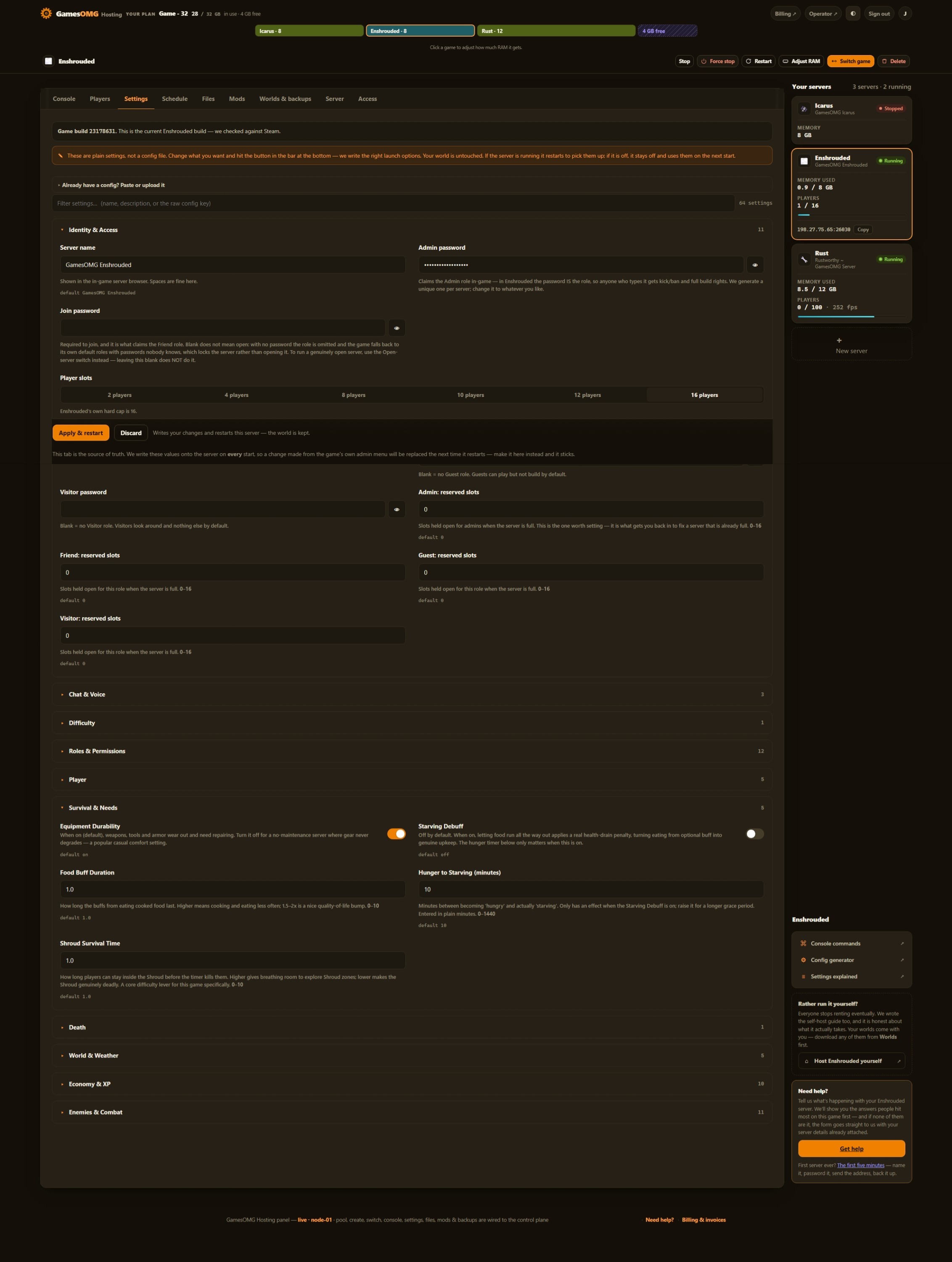Delete the server with trash button
This screenshot has width=952, height=1262.
[x=893, y=61]
